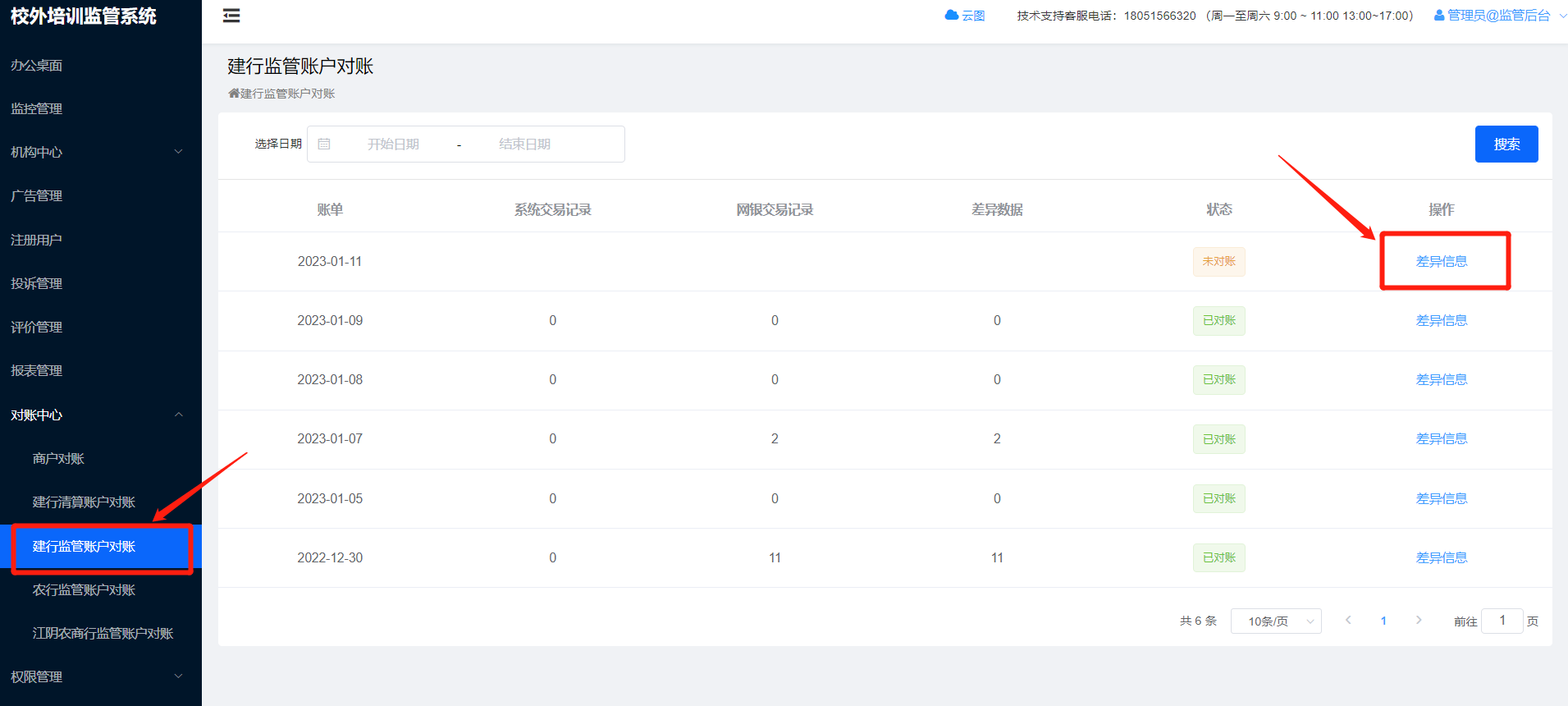This screenshot has width=1568, height=706.
Task: Open the 10条/页 page size dropdown
Action: click(1276, 621)
